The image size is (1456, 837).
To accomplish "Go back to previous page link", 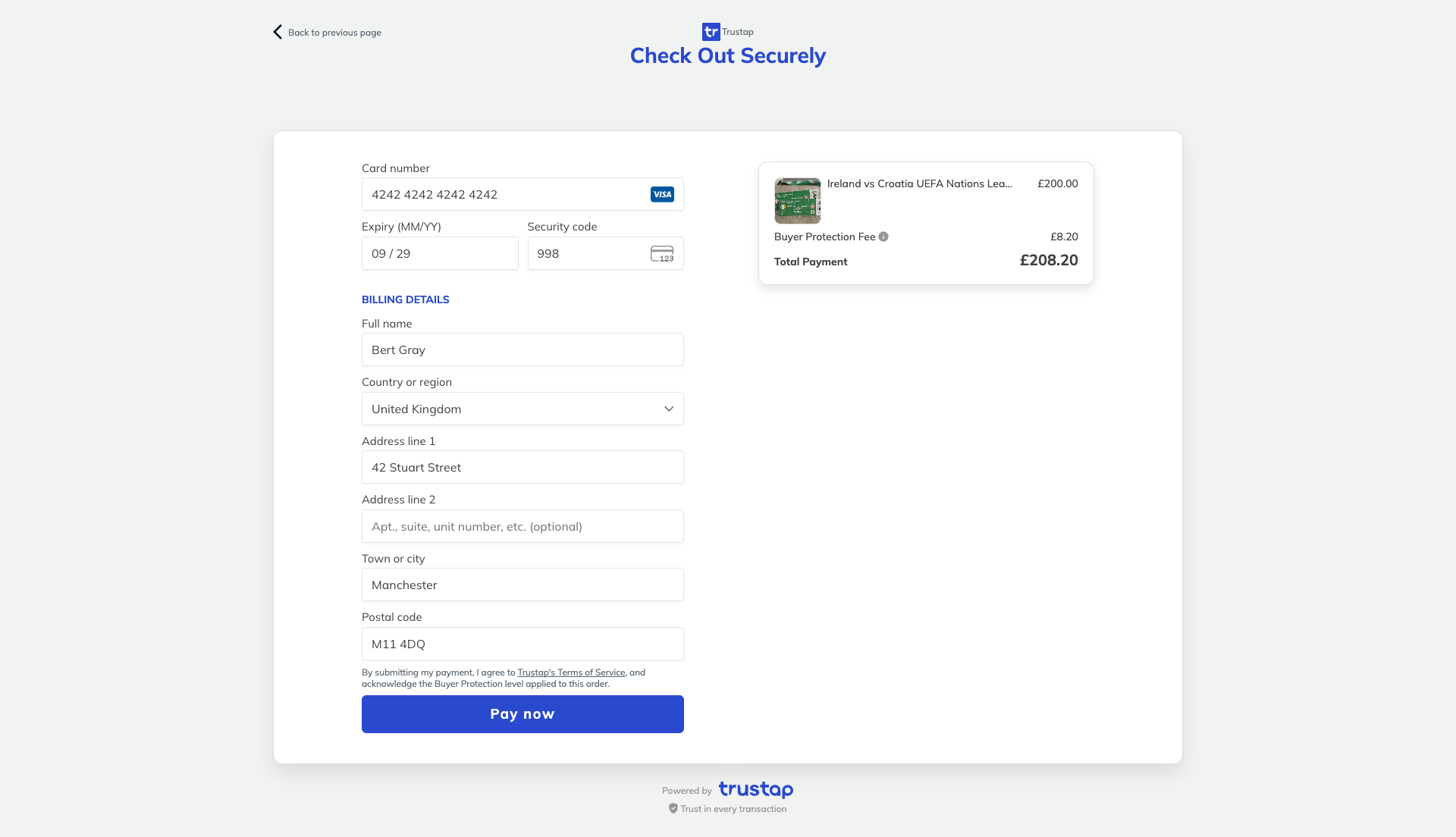I will [x=334, y=33].
